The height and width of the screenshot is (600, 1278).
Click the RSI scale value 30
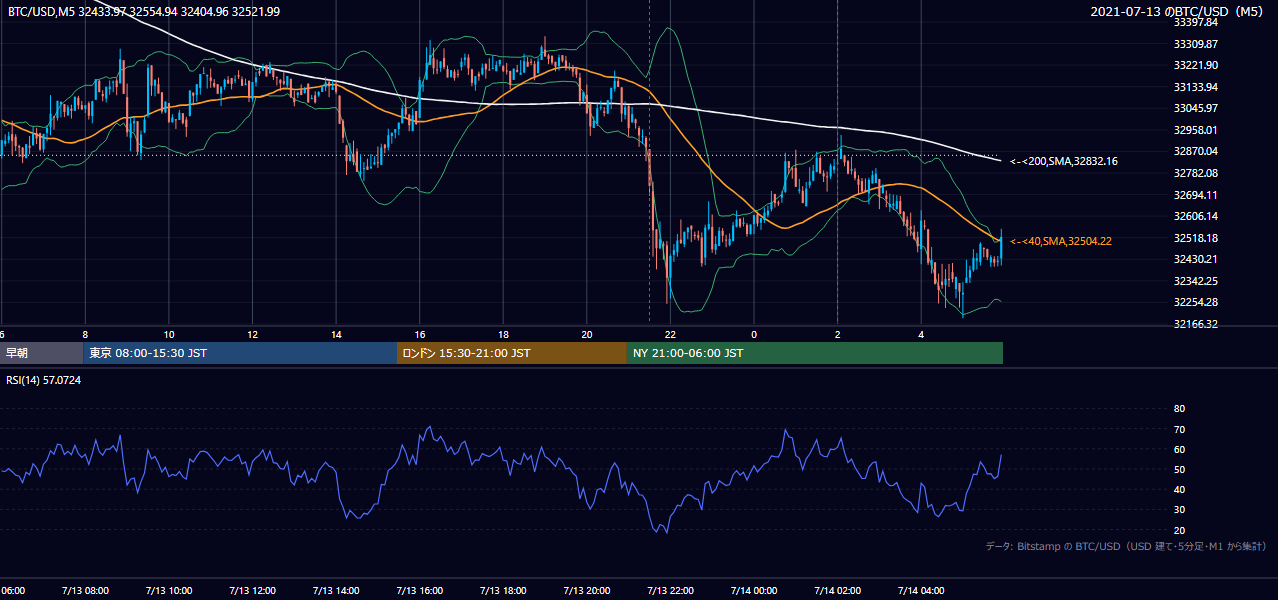tap(1179, 510)
